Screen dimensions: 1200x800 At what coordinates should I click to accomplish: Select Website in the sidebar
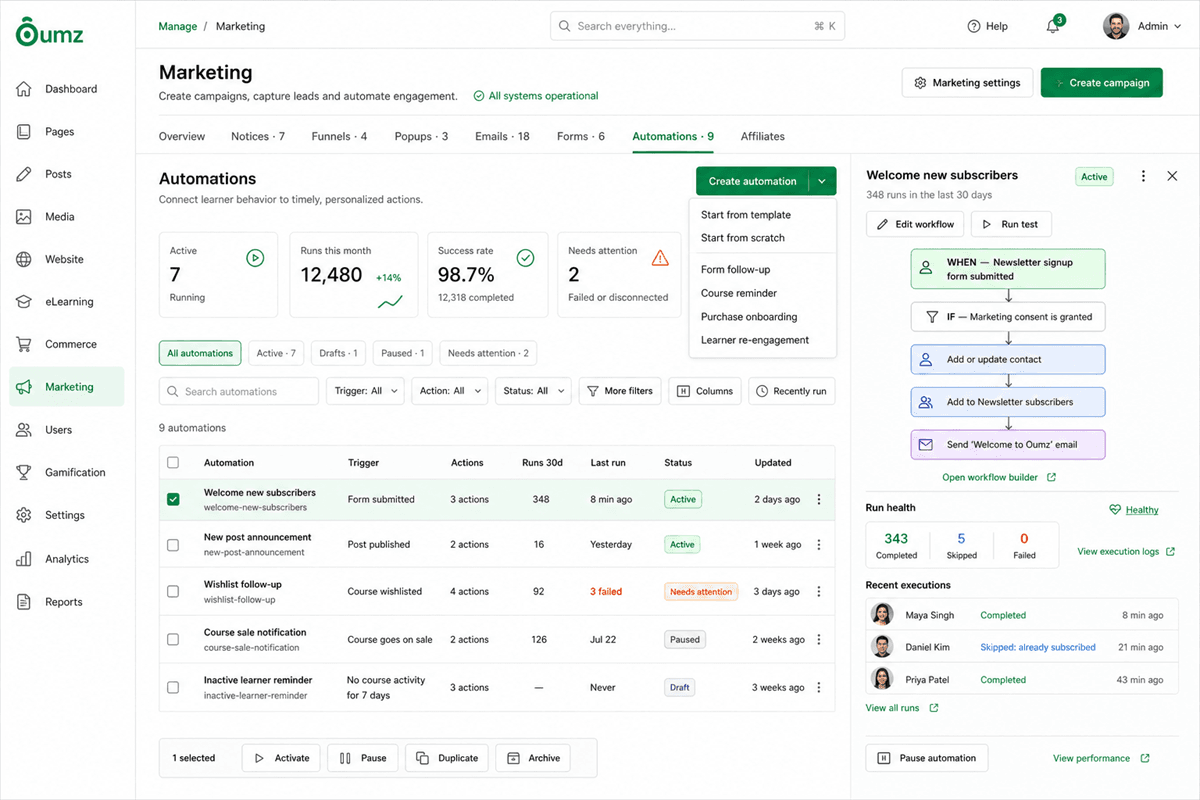click(67, 259)
